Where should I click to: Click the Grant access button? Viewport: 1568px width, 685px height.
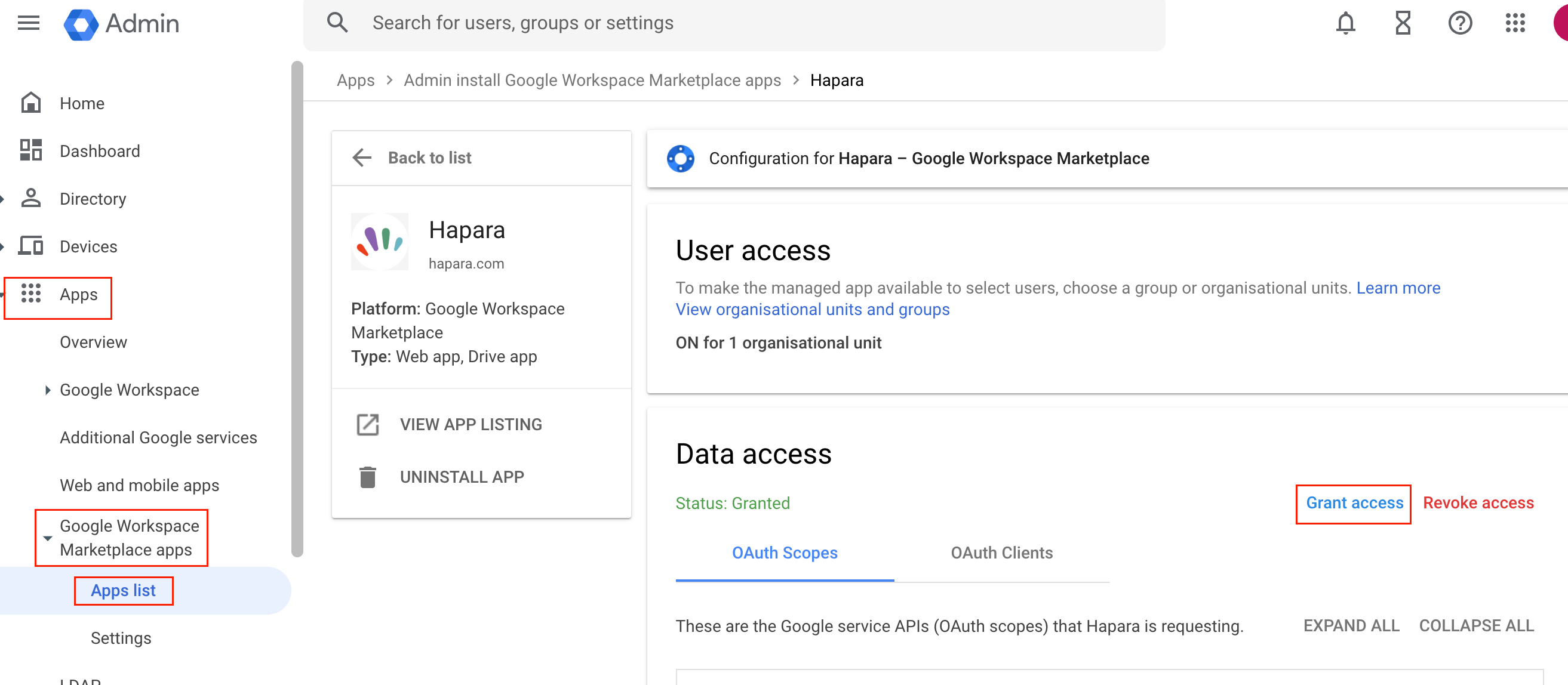point(1354,502)
